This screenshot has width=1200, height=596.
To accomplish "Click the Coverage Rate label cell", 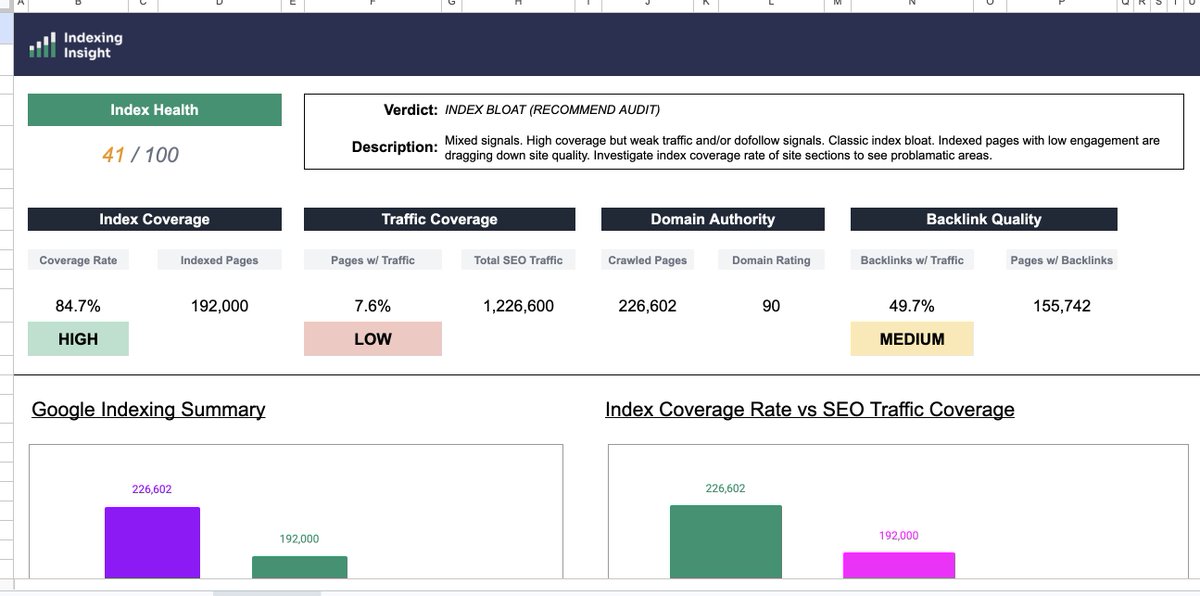I will [x=78, y=260].
